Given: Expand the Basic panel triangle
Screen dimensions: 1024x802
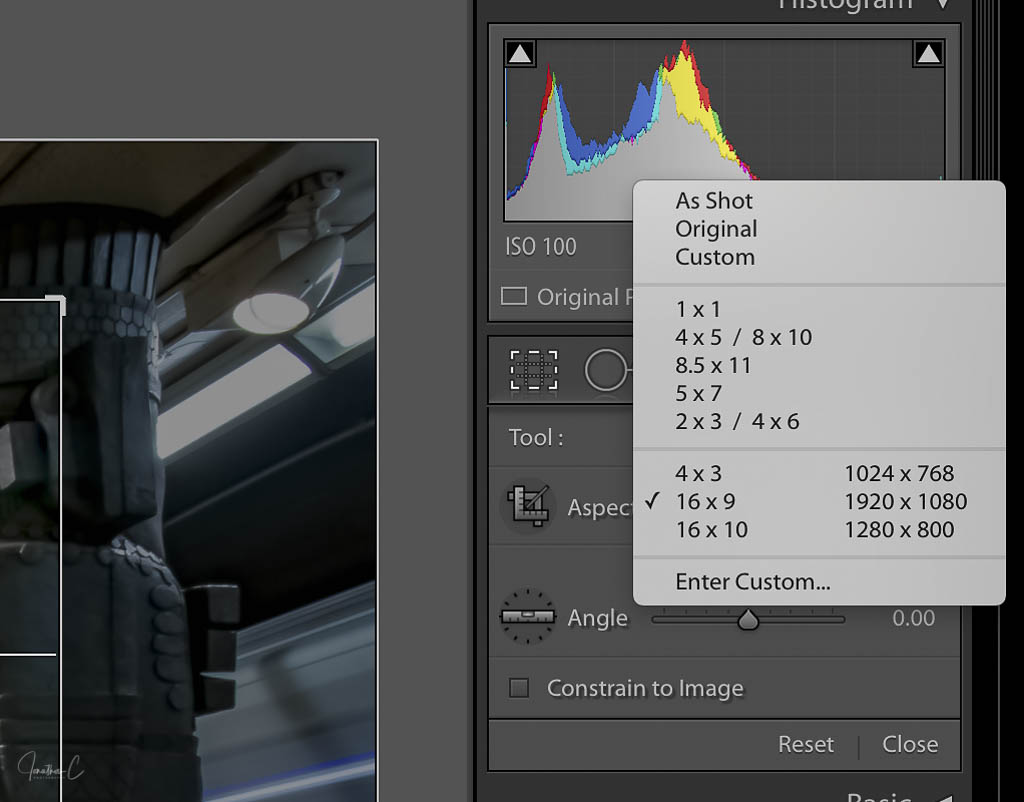Looking at the screenshot, I should [x=942, y=797].
